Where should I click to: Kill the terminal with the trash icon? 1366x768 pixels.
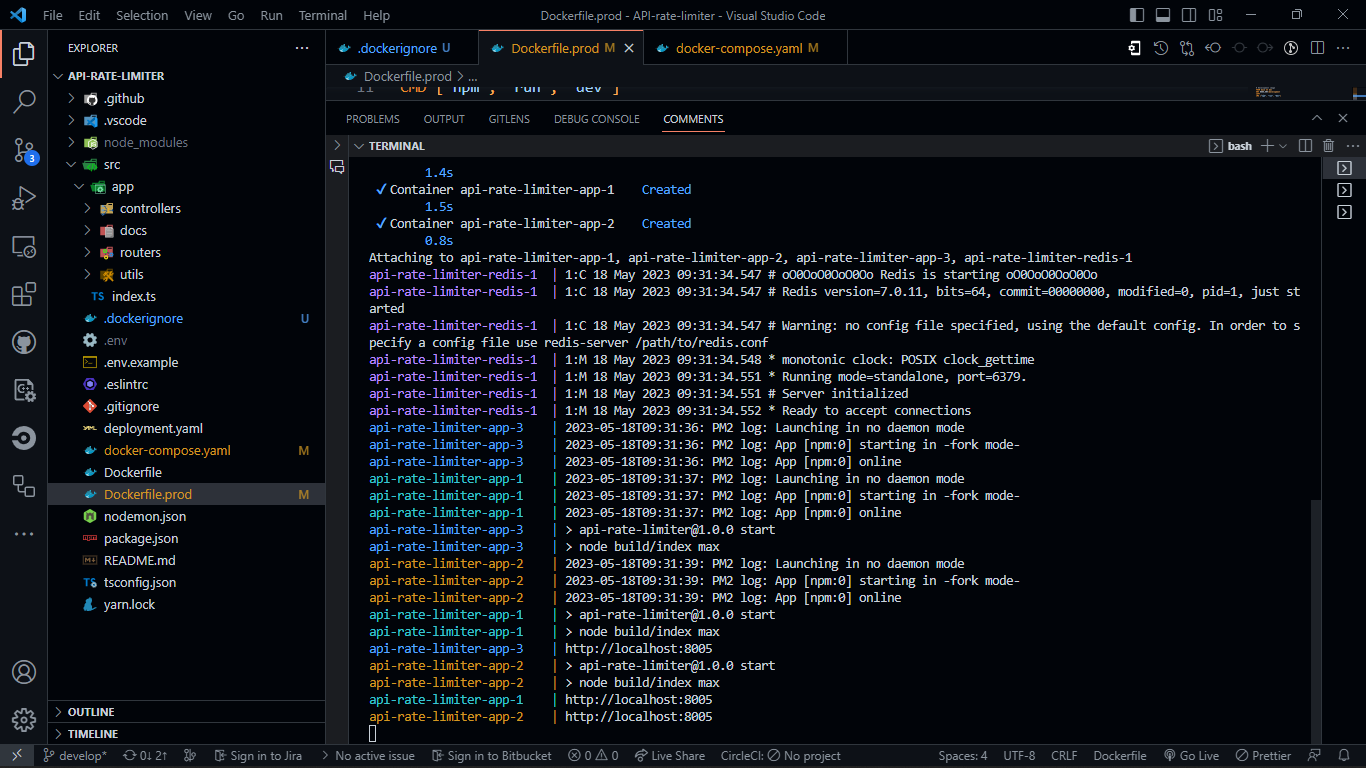pyautogui.click(x=1327, y=146)
